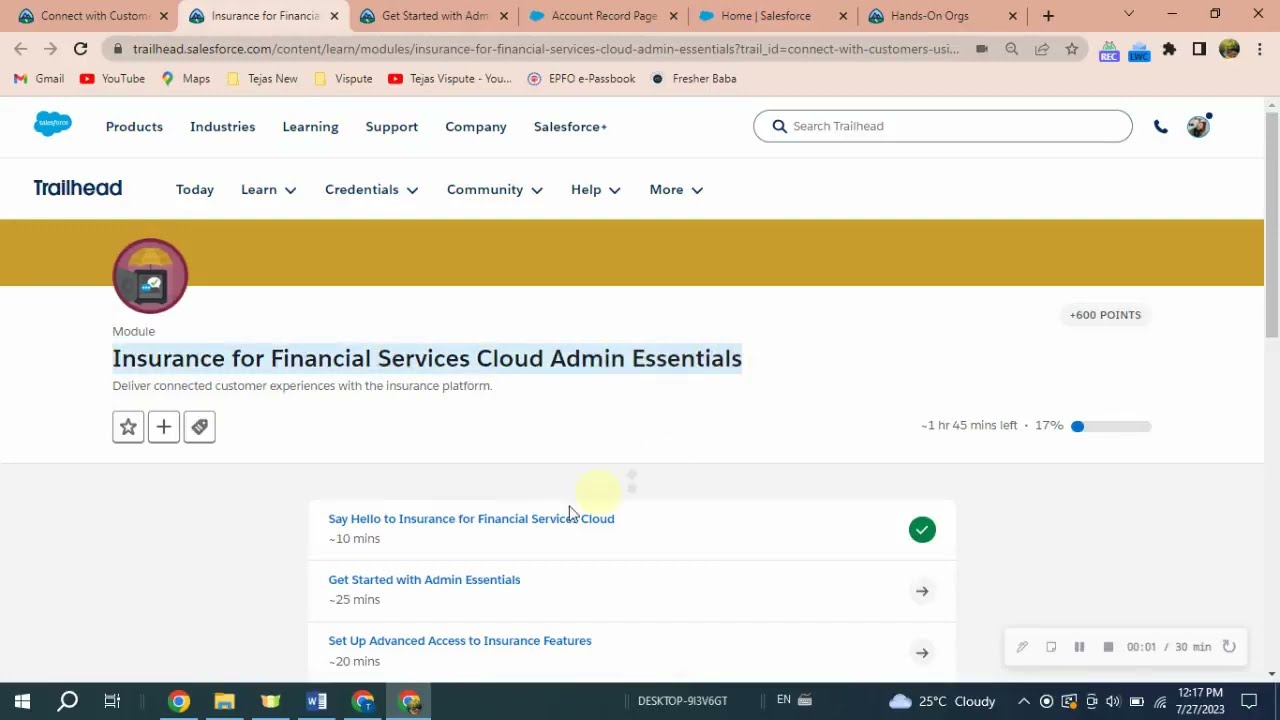Open Get Started with Admin Essentials link
The image size is (1280, 720).
pyautogui.click(x=424, y=580)
